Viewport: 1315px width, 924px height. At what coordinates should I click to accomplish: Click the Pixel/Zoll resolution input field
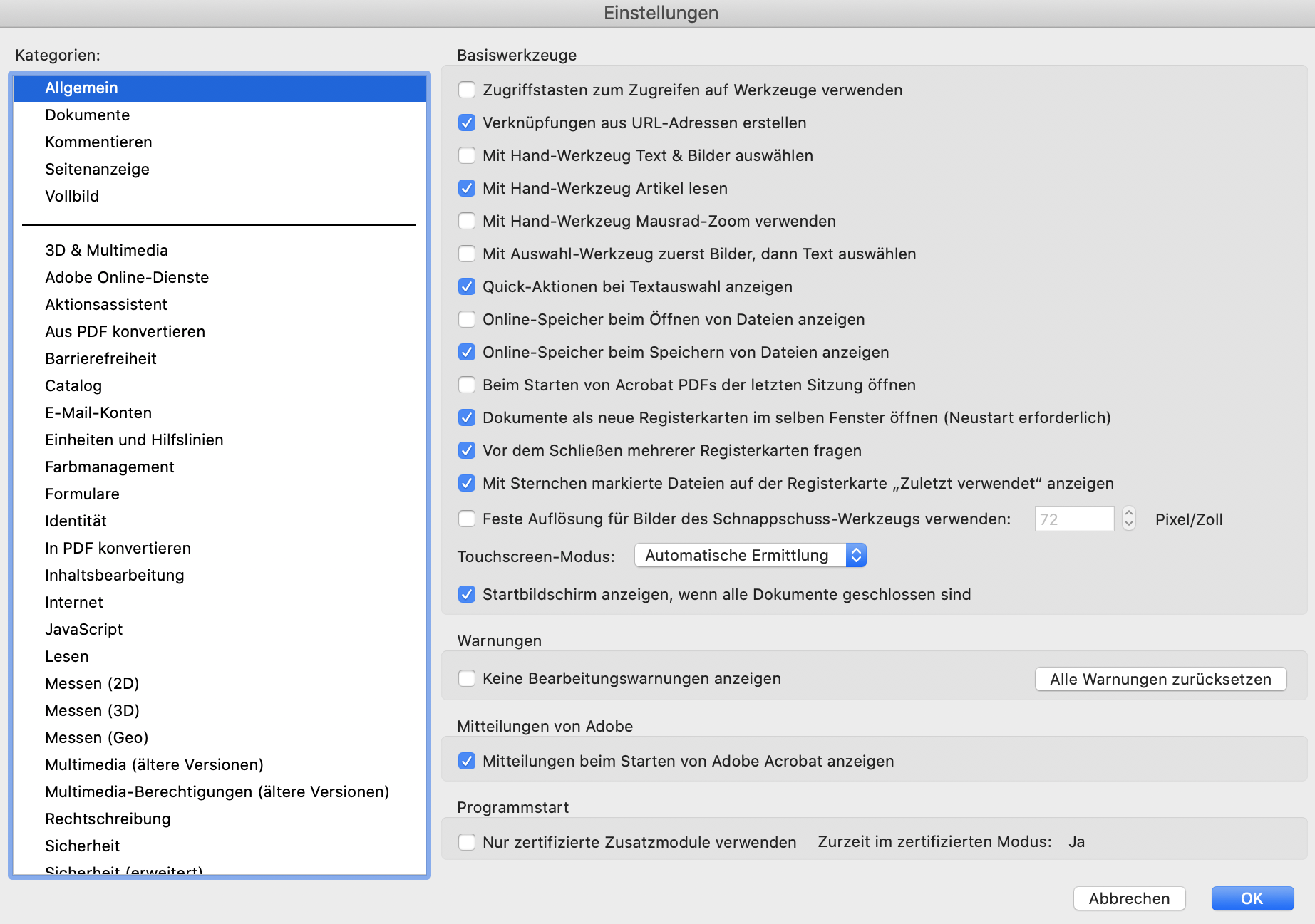pyautogui.click(x=1074, y=519)
